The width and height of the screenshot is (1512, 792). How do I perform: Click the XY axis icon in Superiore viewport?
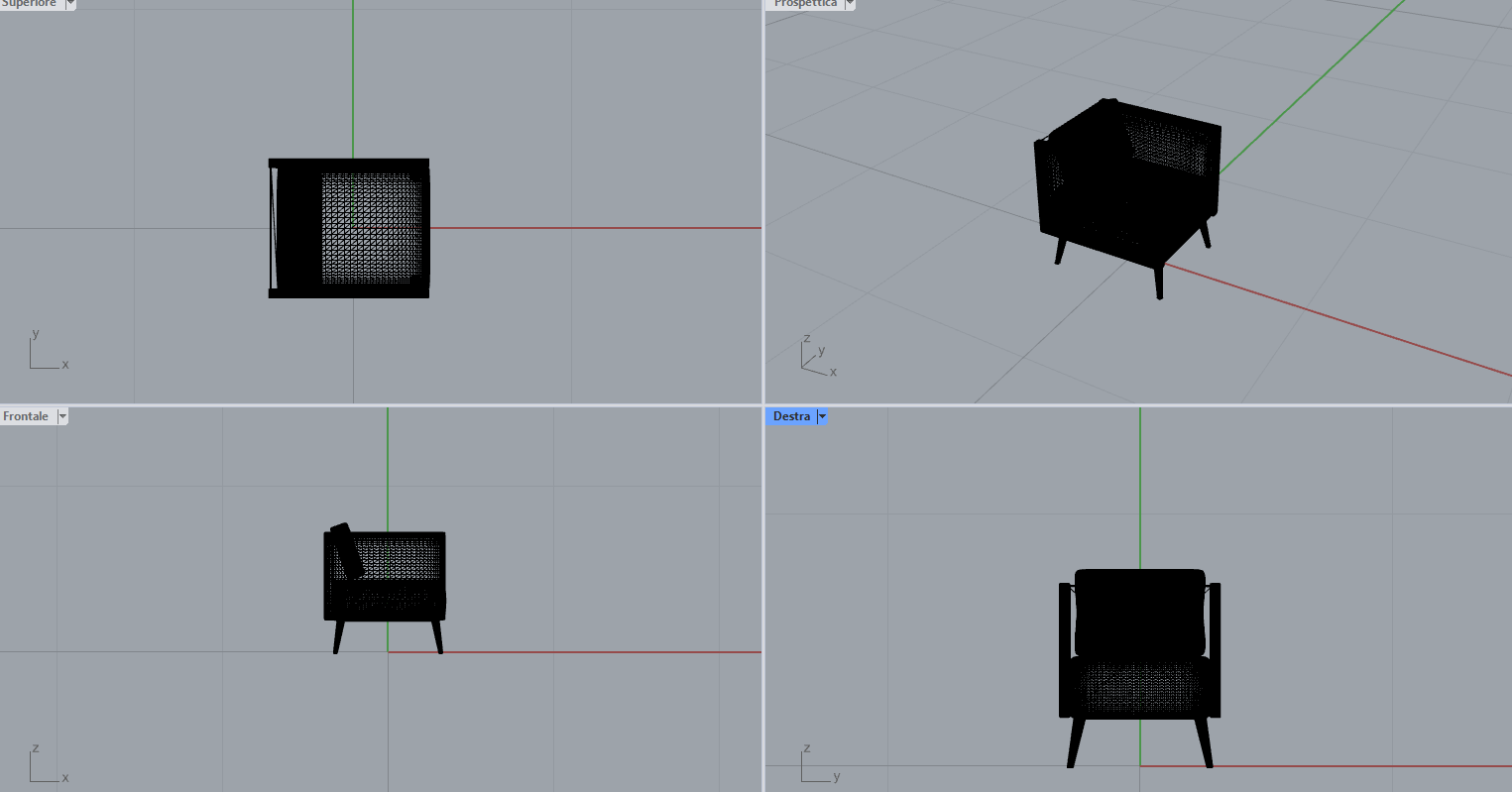(x=47, y=351)
